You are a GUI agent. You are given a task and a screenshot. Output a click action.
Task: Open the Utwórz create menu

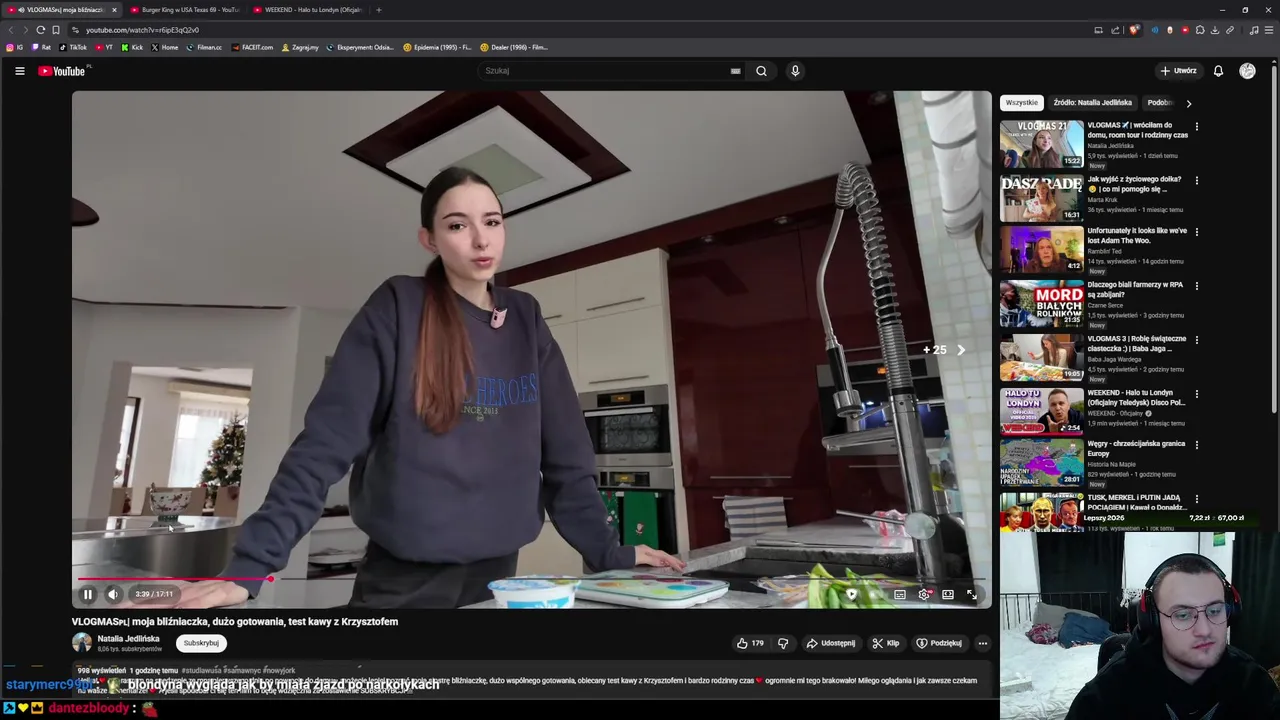[1179, 71]
